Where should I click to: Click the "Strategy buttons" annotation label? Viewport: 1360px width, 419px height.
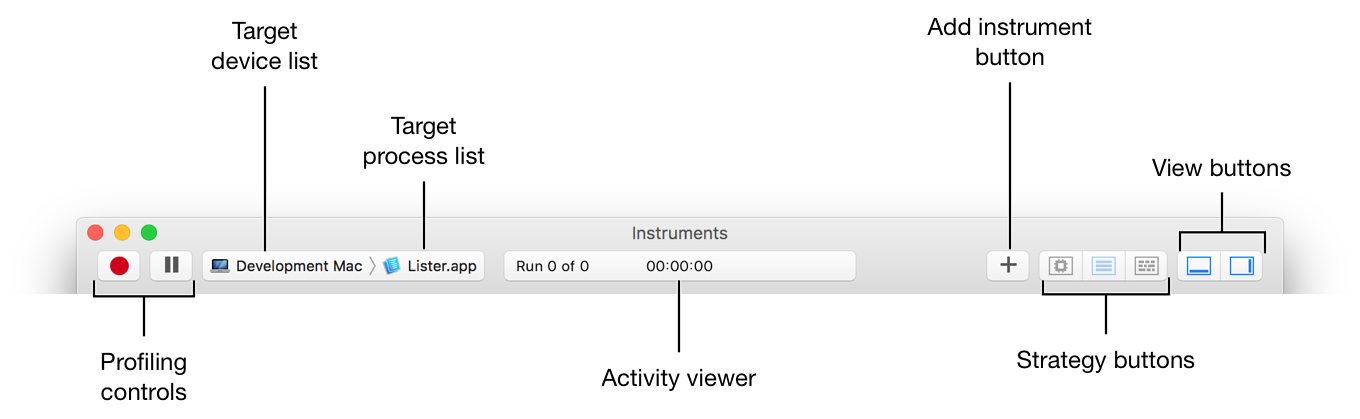(x=1105, y=360)
